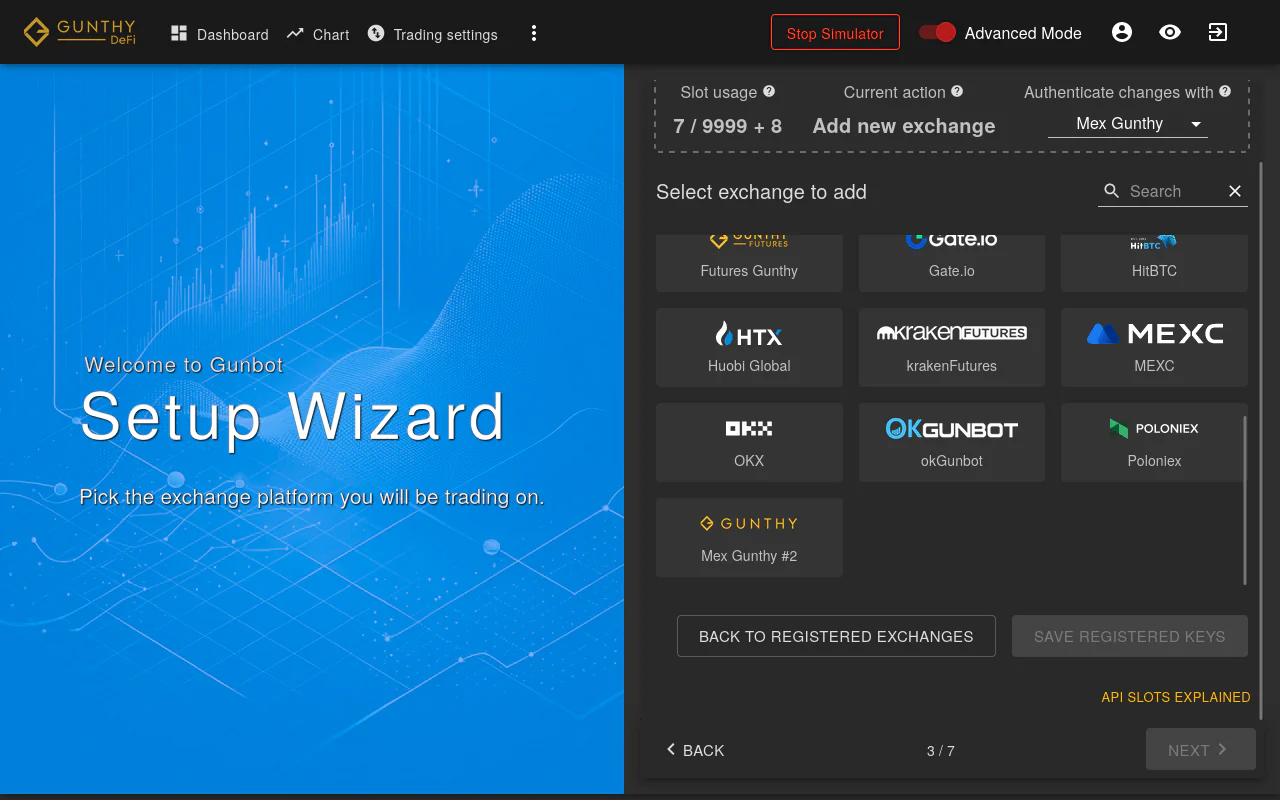Click the NEXT step button
The width and height of the screenshot is (1280, 800).
pyautogui.click(x=1200, y=750)
